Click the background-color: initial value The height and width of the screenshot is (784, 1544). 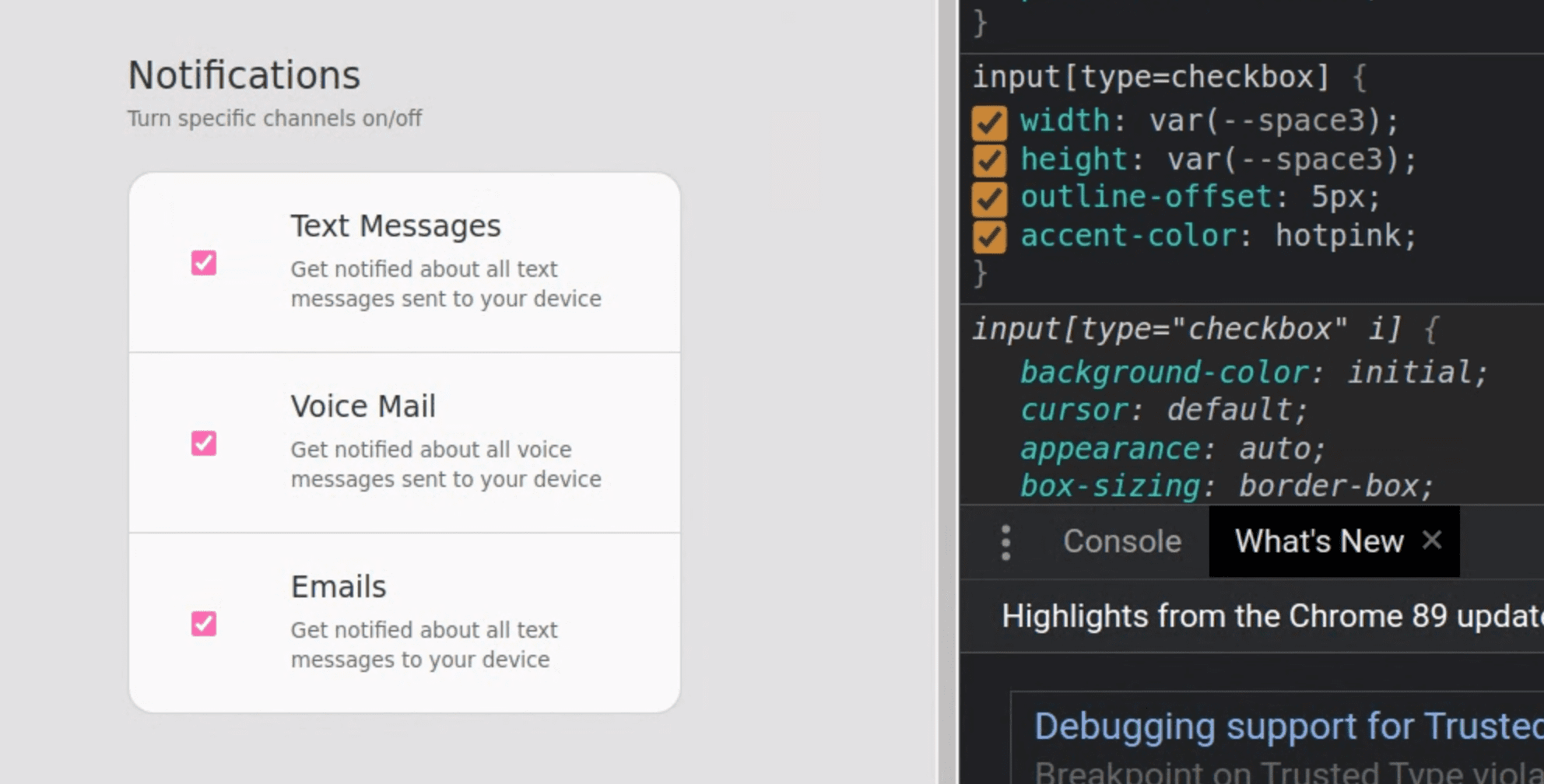click(x=1416, y=372)
